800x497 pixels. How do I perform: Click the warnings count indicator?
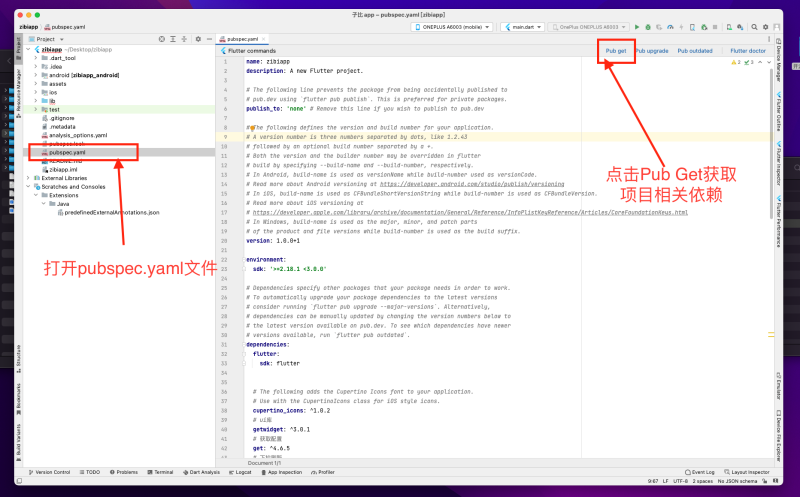pyautogui.click(x=736, y=62)
